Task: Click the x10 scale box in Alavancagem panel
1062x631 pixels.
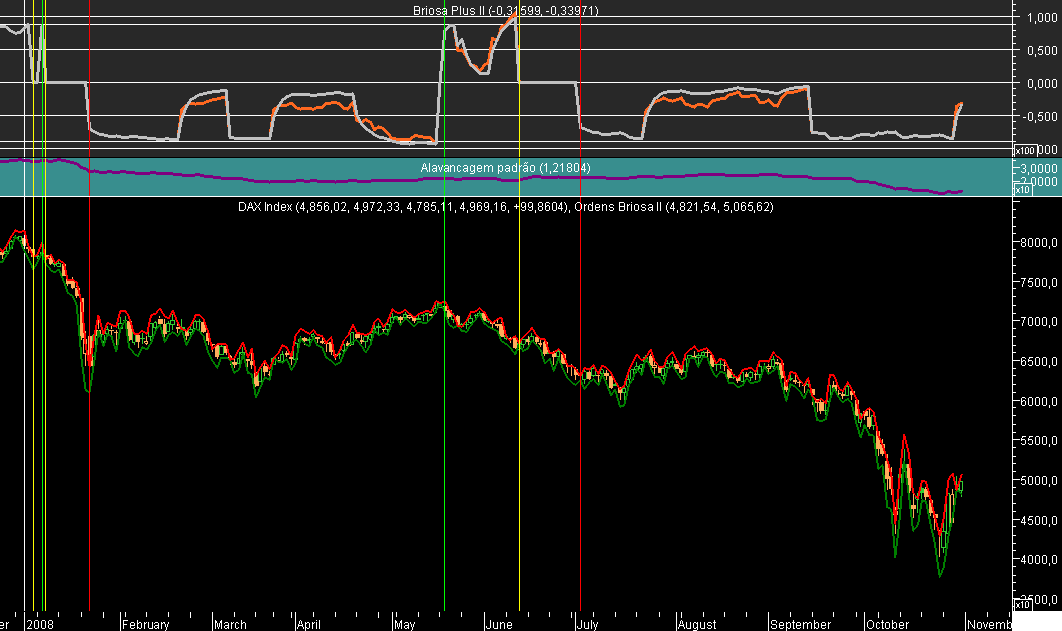Action: (x=1022, y=190)
